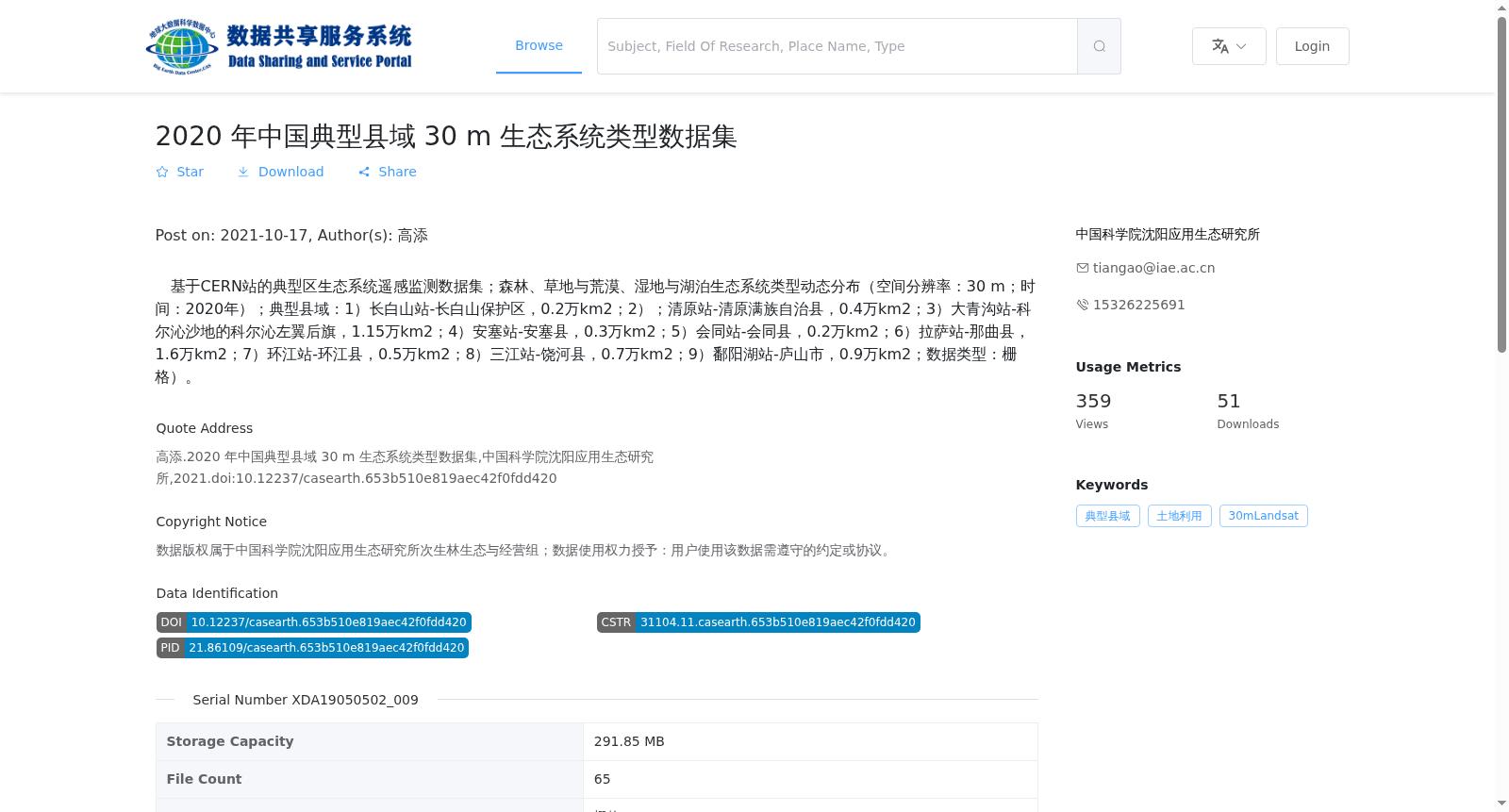Click the envelope email icon
The height and width of the screenshot is (812, 1509).
click(x=1083, y=268)
